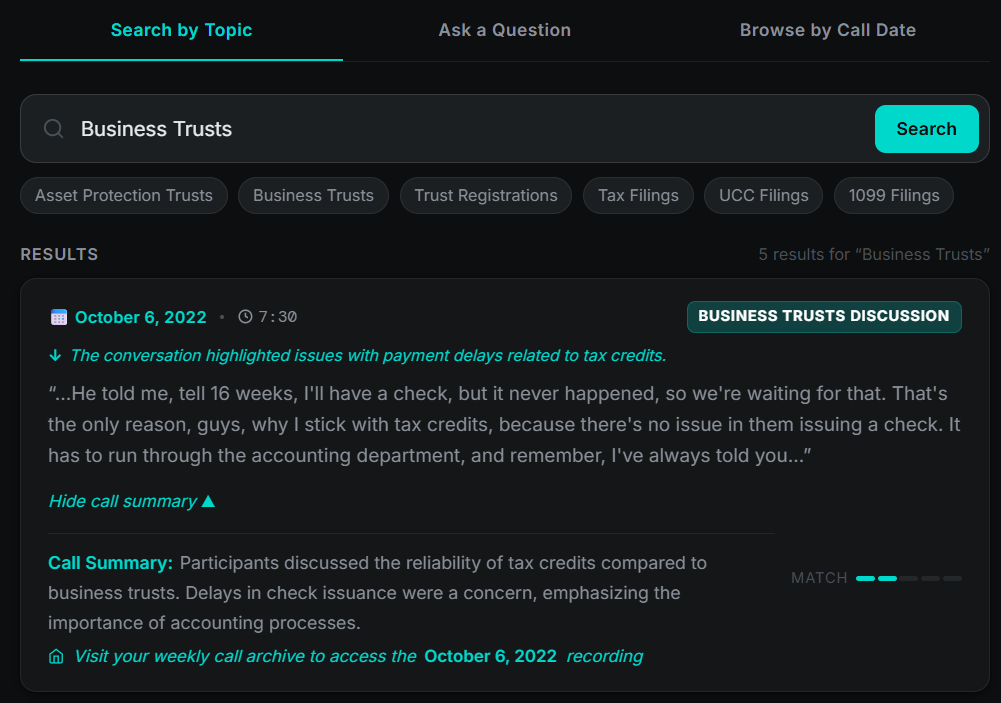Click the house icon next to the archive link
This screenshot has height=703, width=1001.
point(52,656)
